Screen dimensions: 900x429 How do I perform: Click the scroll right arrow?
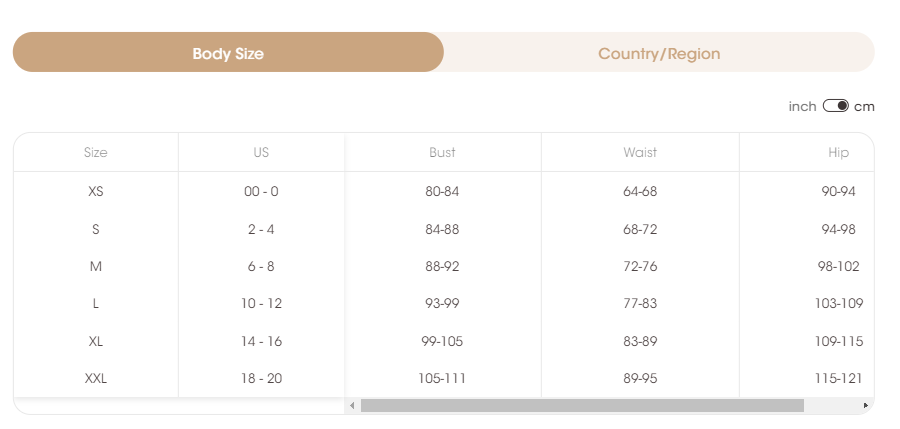865,405
